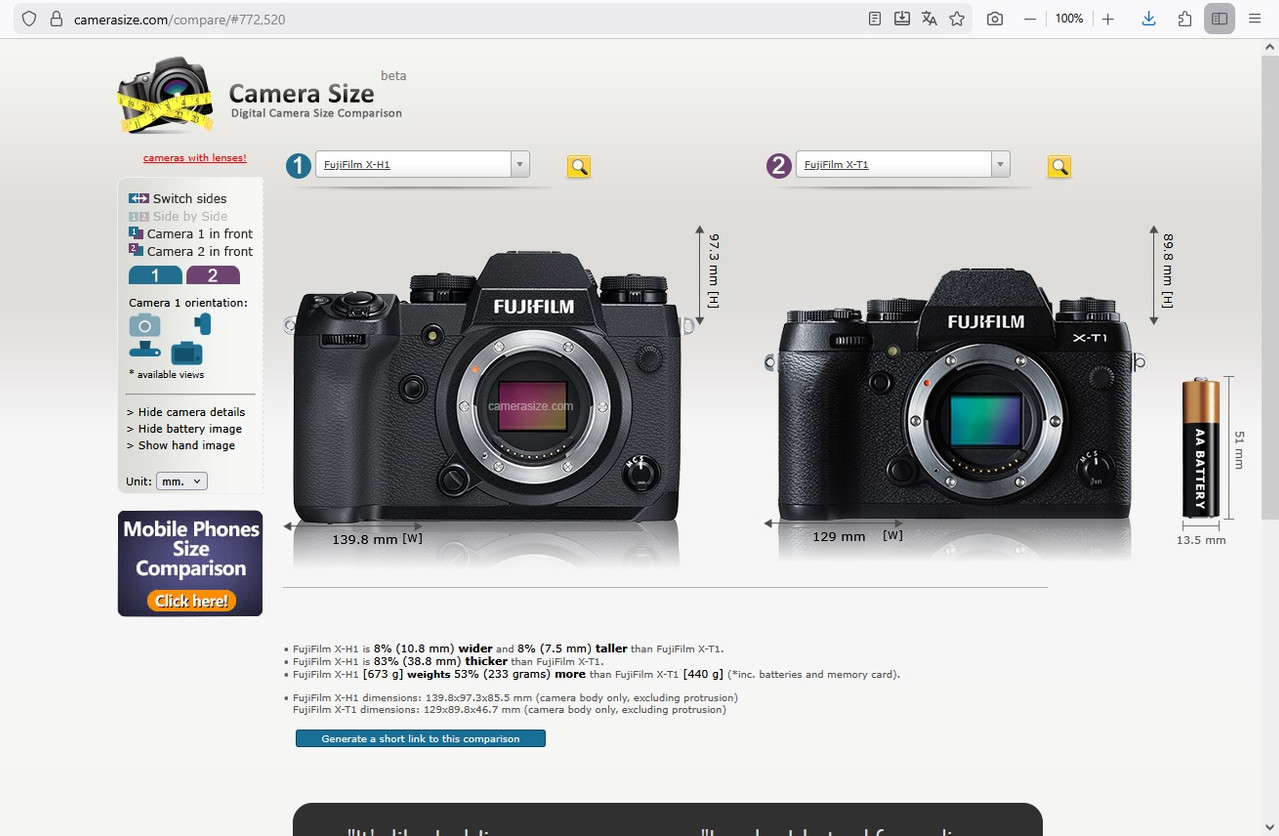The width and height of the screenshot is (1279, 836).
Task: Open the Mobile Phones Size Comparison banner
Action: click(190, 563)
